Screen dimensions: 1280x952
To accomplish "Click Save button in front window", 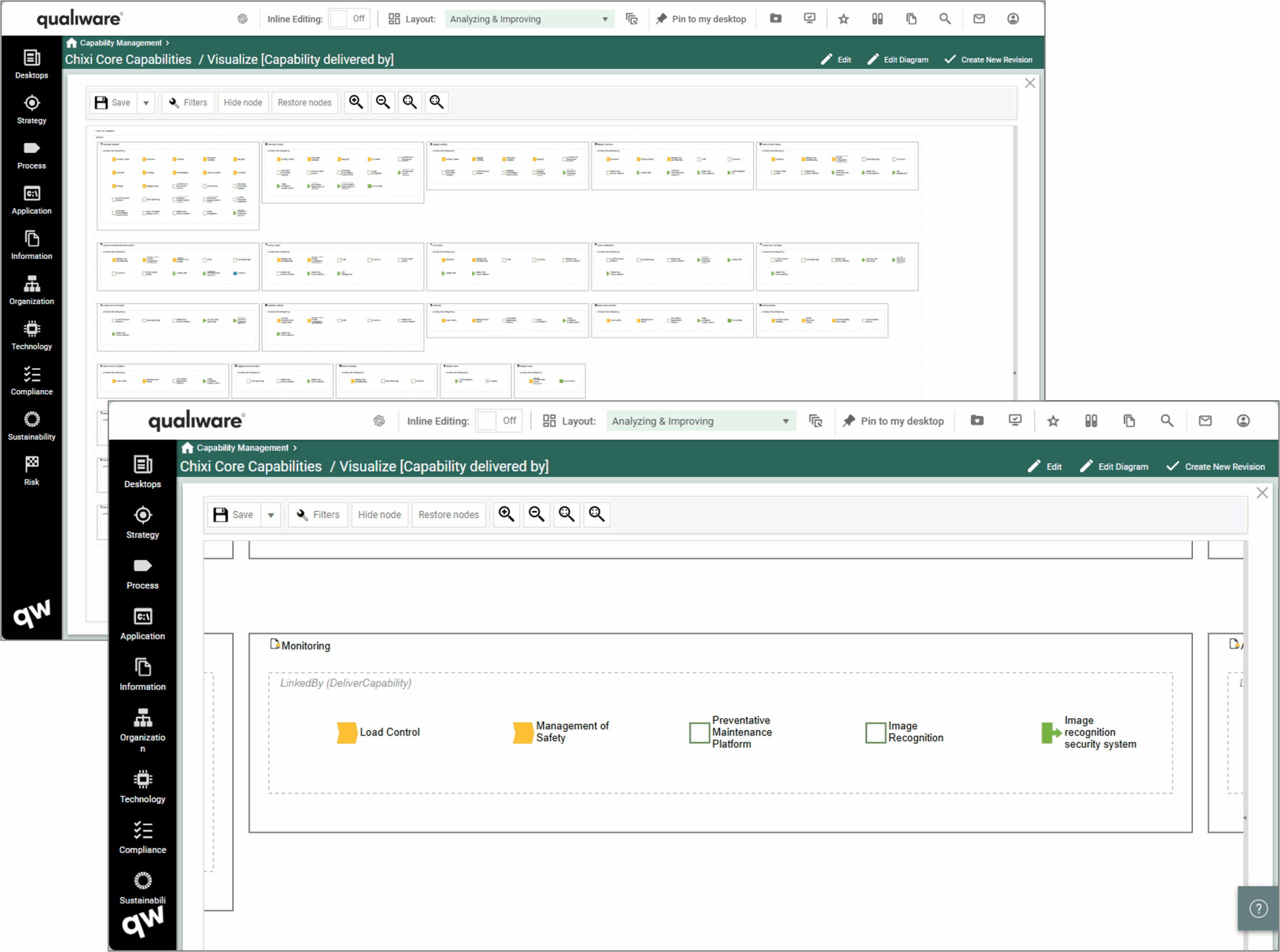I will pyautogui.click(x=234, y=515).
